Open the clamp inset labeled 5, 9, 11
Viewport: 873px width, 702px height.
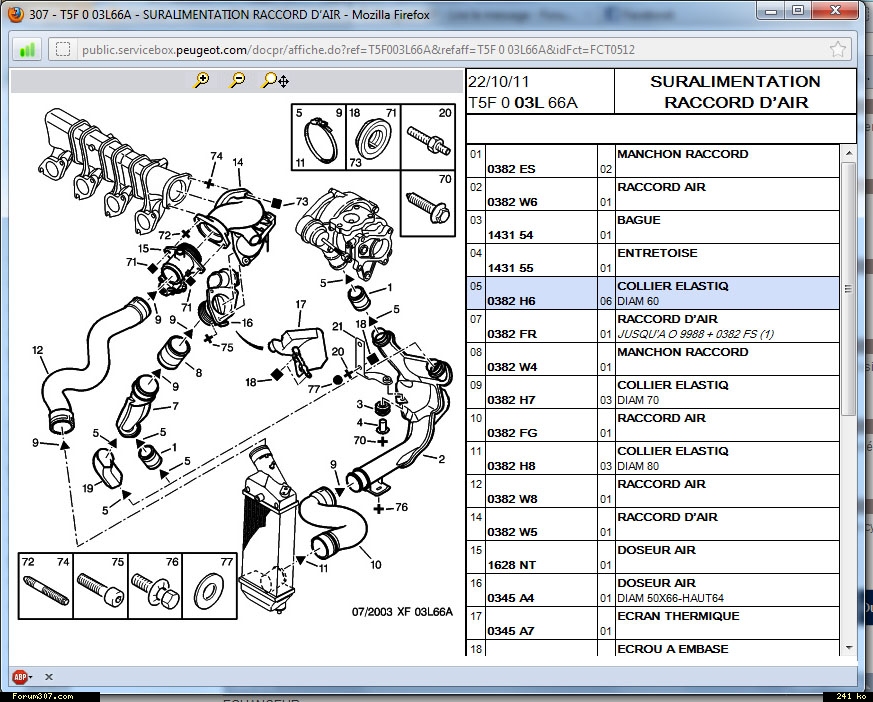tap(318, 137)
